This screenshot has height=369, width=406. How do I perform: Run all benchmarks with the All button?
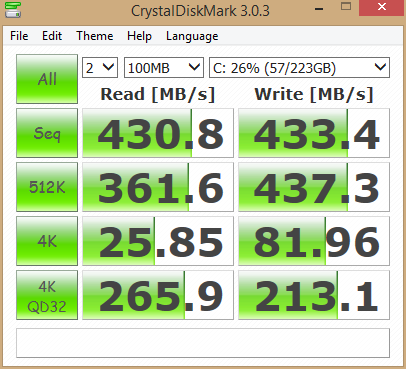coord(47,79)
